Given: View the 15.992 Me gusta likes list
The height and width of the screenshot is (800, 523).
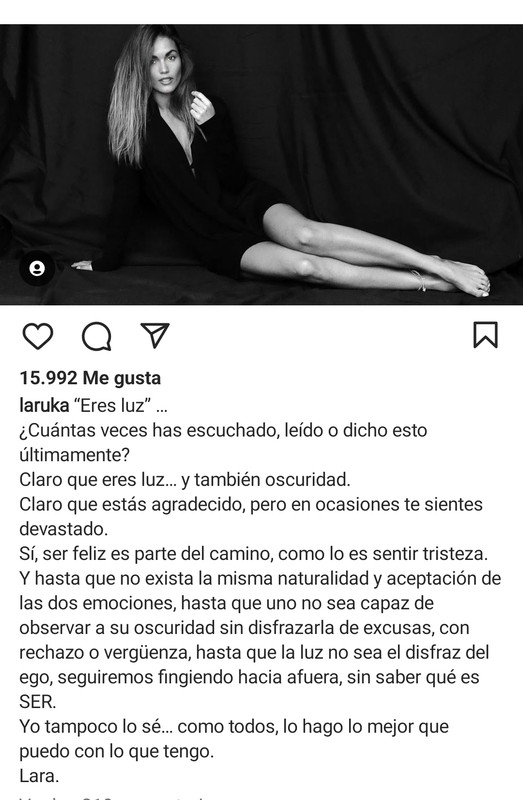Looking at the screenshot, I should [x=90, y=378].
